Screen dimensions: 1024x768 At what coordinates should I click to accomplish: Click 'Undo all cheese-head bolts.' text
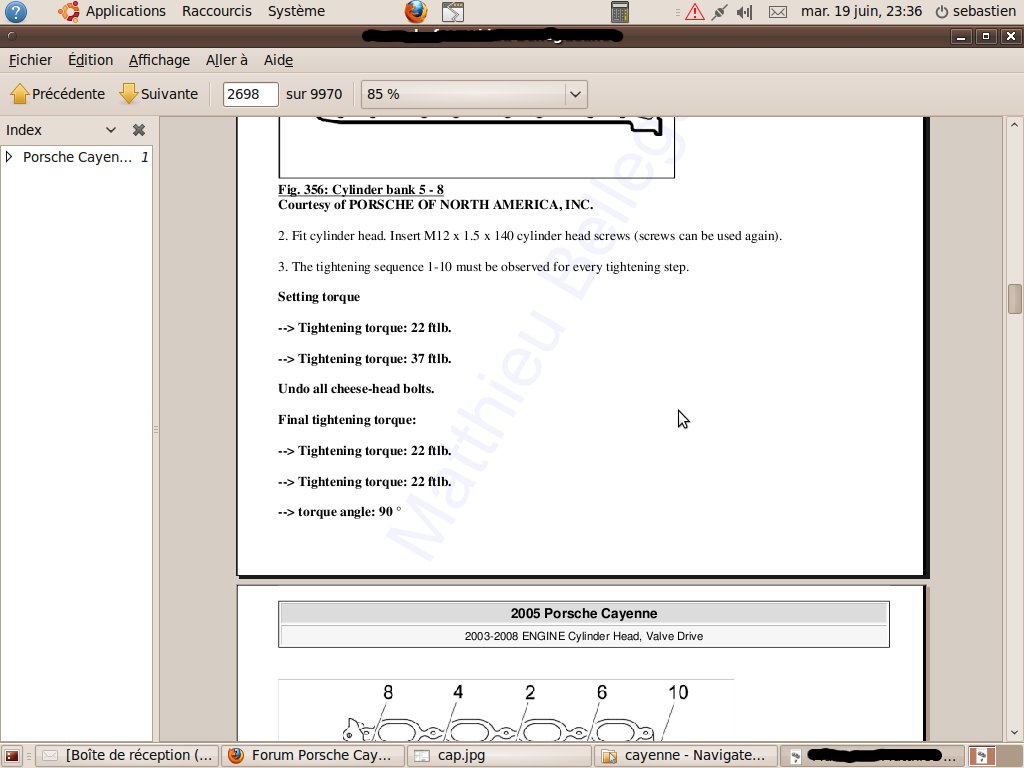click(x=356, y=389)
